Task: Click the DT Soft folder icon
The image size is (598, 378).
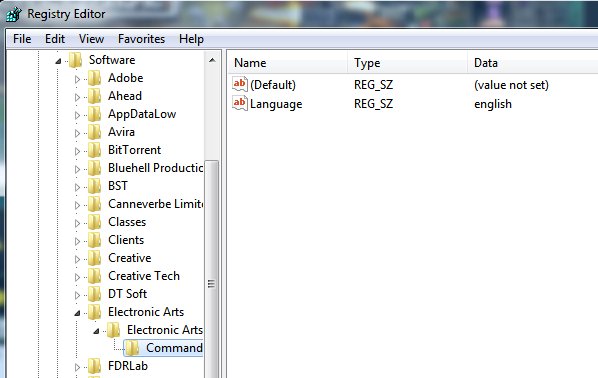Action: tap(94, 294)
